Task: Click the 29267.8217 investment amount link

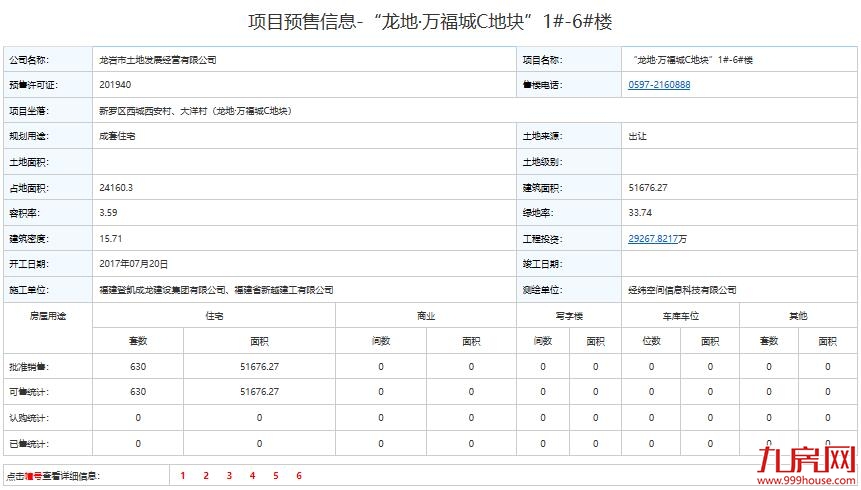Action: [653, 239]
